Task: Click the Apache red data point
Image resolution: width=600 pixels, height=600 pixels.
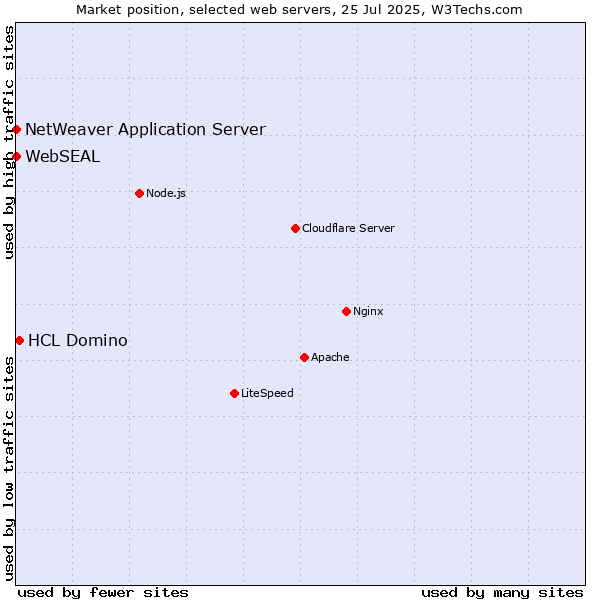Action: pos(305,357)
